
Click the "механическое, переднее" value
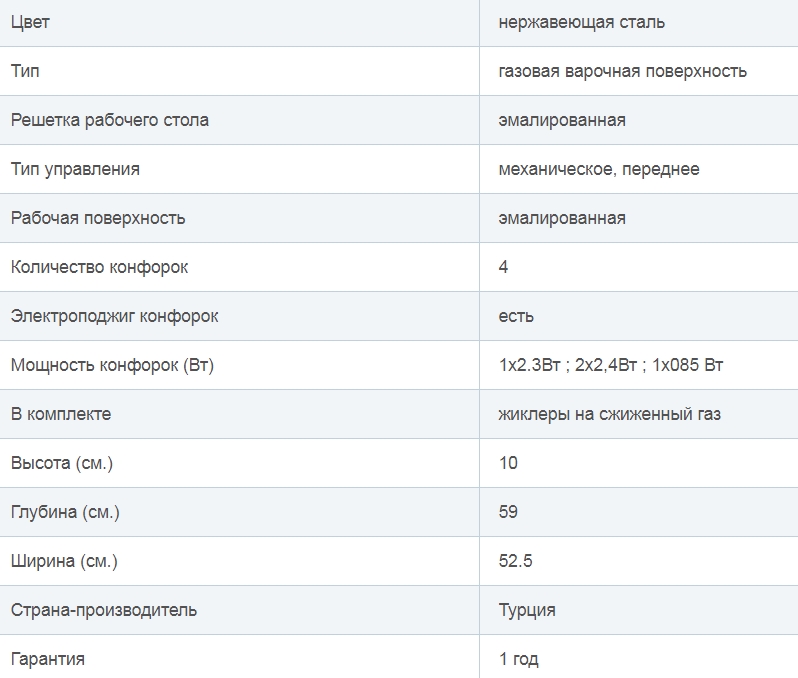tap(598, 169)
